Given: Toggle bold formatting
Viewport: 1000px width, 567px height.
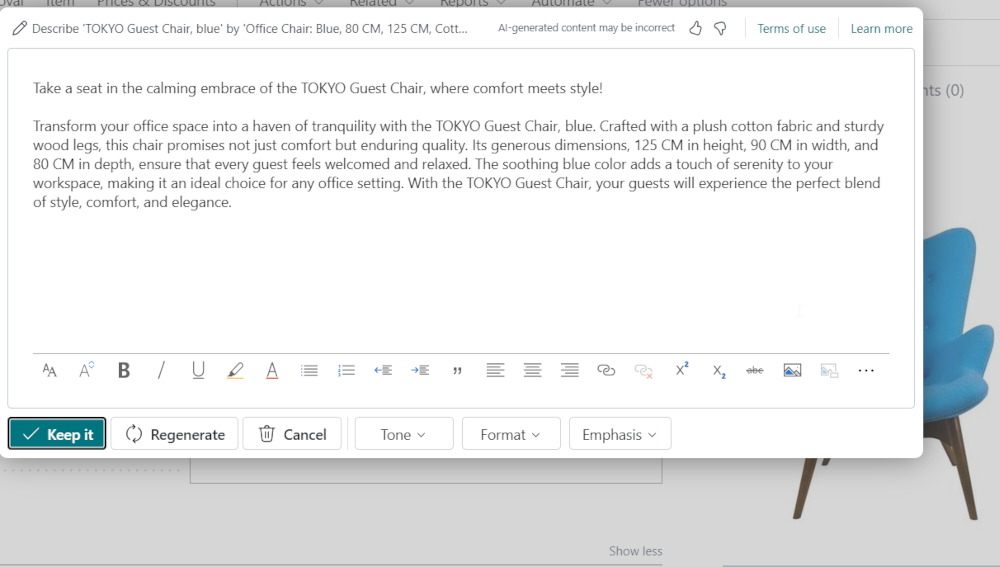Looking at the screenshot, I should [124, 370].
